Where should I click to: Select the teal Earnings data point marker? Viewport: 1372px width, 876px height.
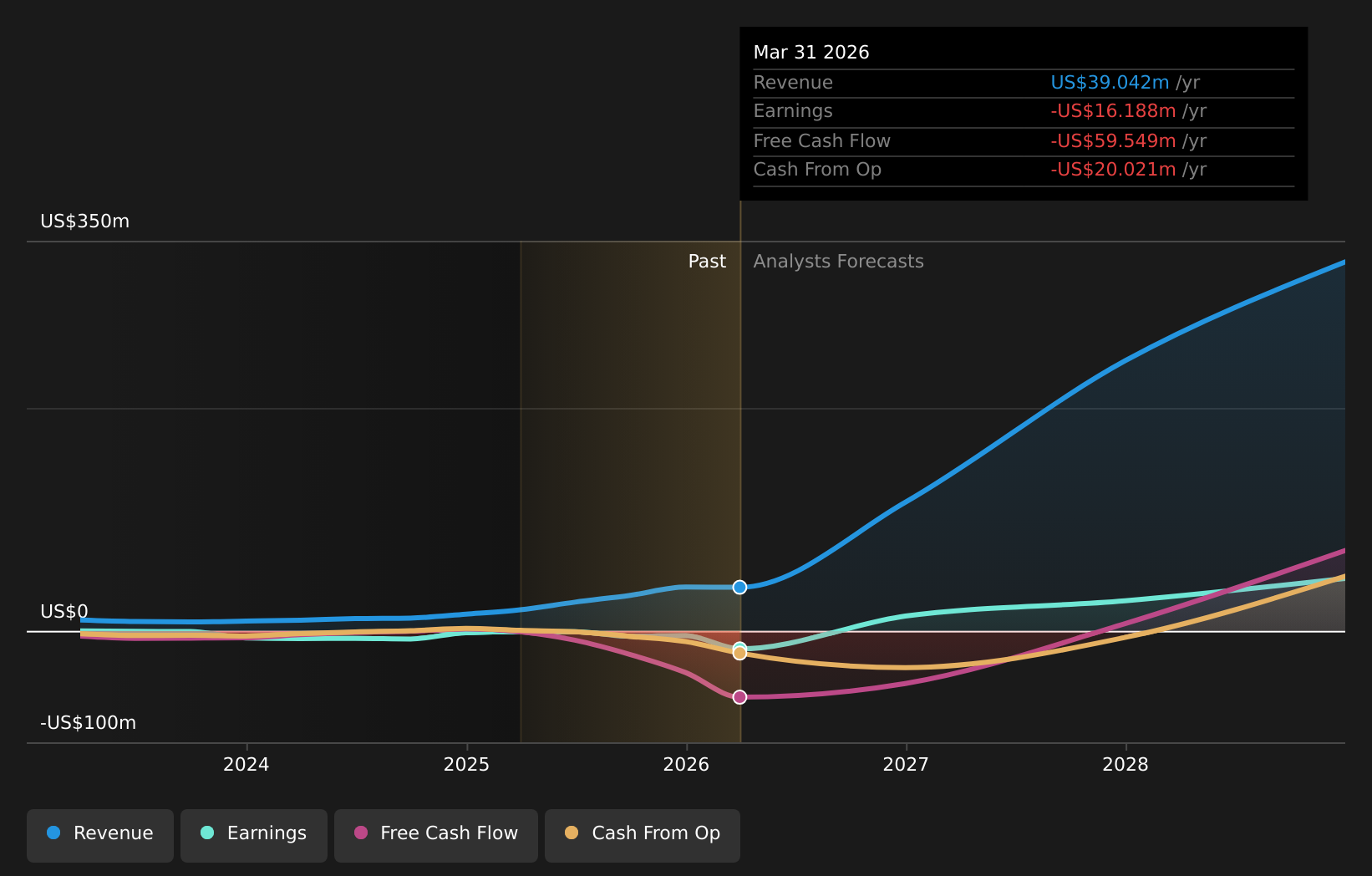click(739, 647)
